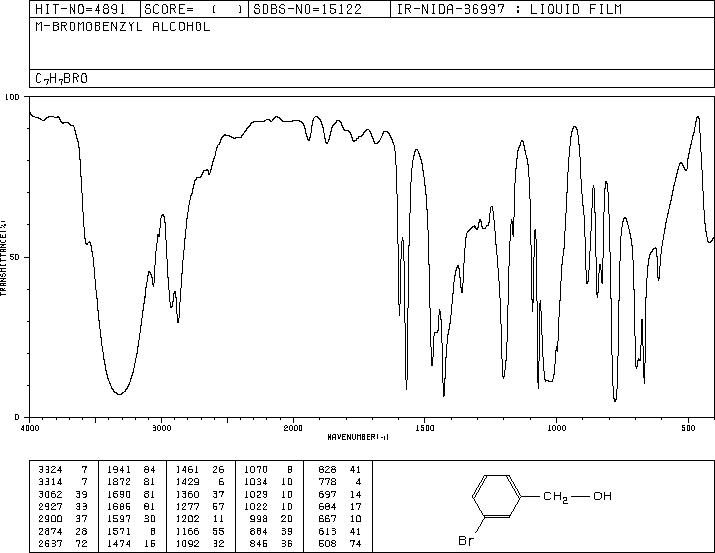This screenshot has width=715, height=553.
Task: Click the CH2 group in the structure
Action: pos(555,496)
